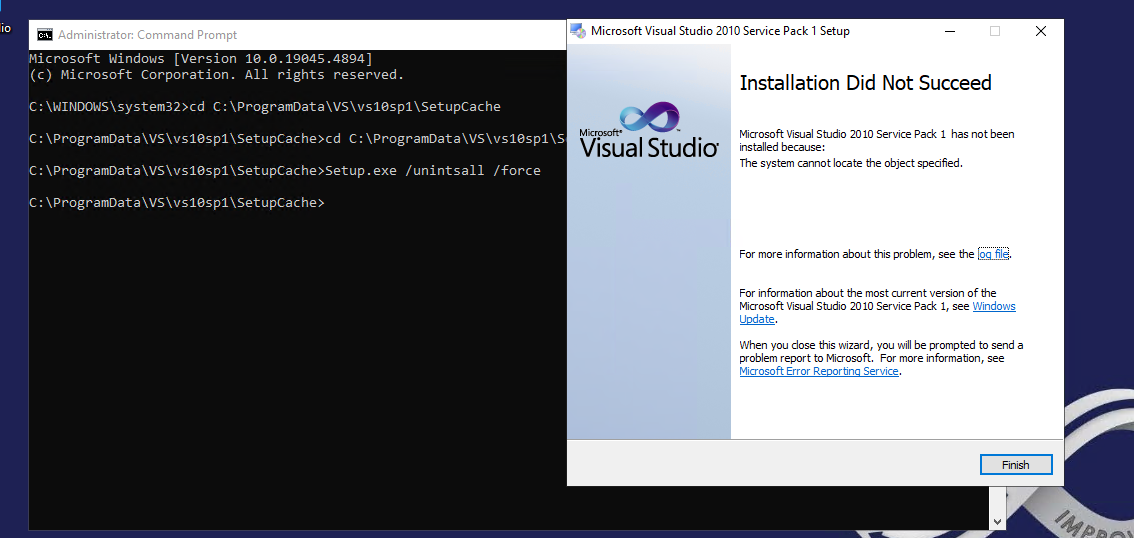
Task: Minimize the Visual Studio Setup window
Action: (949, 31)
